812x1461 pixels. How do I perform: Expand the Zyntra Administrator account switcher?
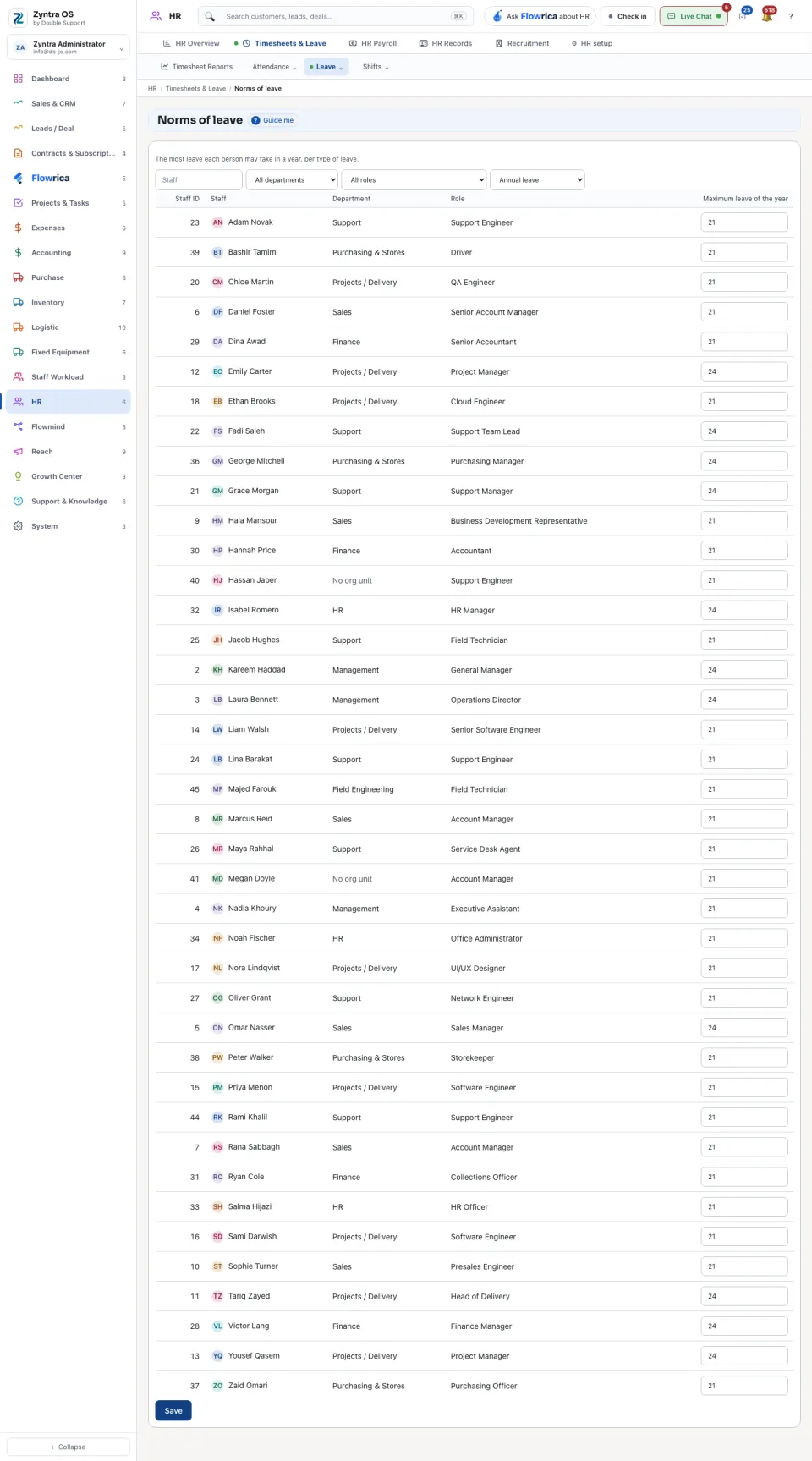(x=69, y=47)
